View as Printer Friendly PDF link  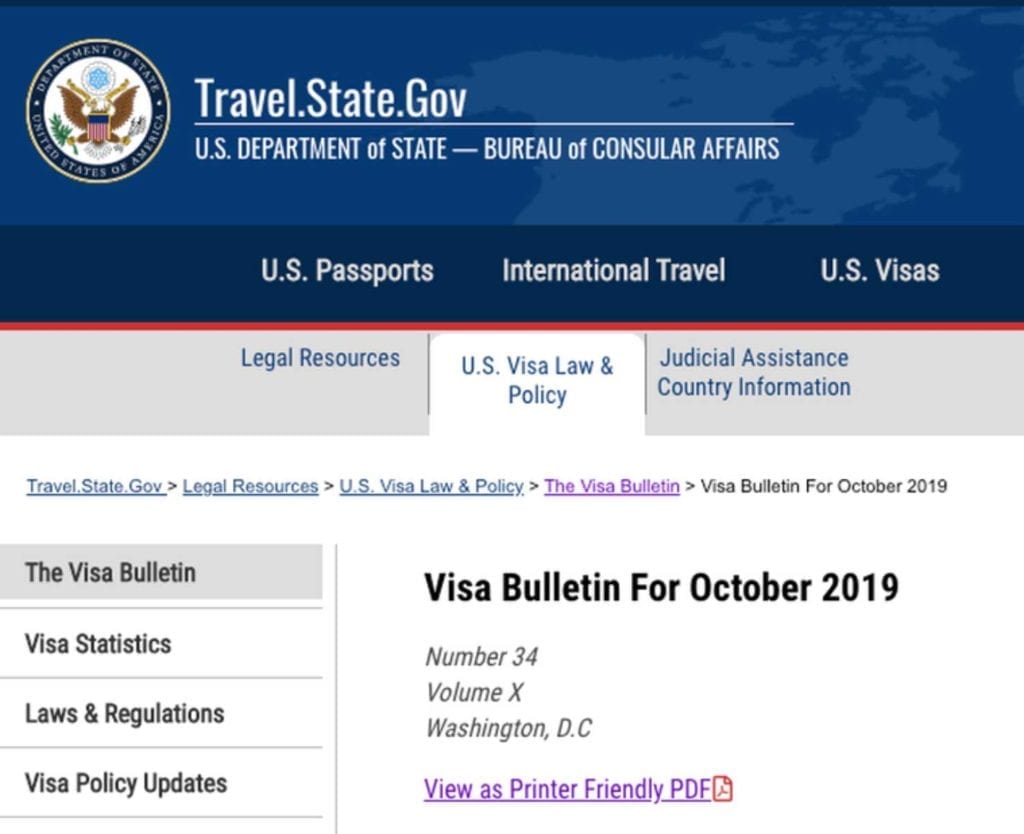(567, 789)
